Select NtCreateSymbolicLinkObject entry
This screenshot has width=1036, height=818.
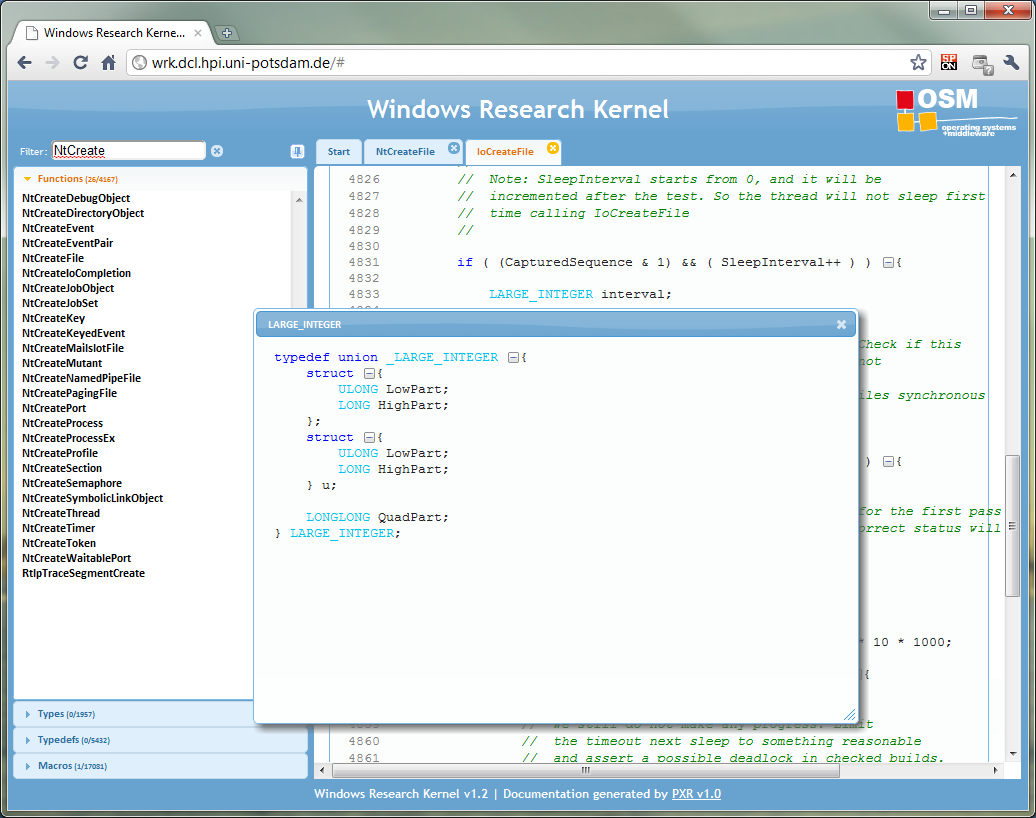92,498
